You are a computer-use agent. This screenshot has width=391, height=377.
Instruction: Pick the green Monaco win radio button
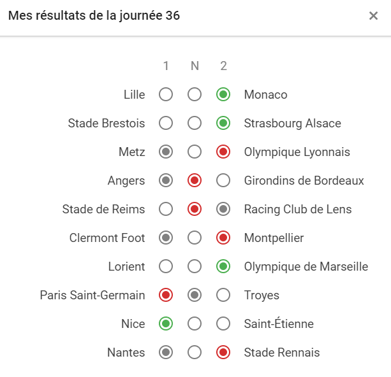[x=223, y=95]
